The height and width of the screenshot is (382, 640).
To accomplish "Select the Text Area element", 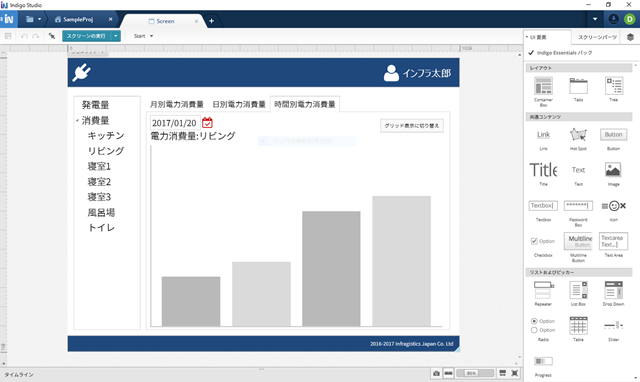I will coord(613,244).
